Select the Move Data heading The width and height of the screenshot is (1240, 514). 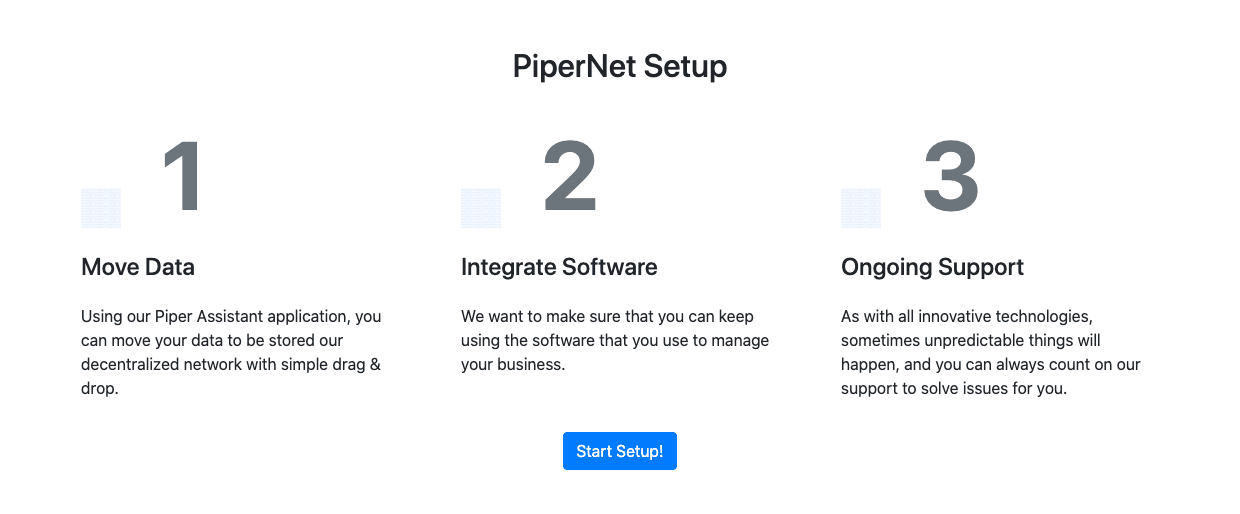click(x=138, y=267)
